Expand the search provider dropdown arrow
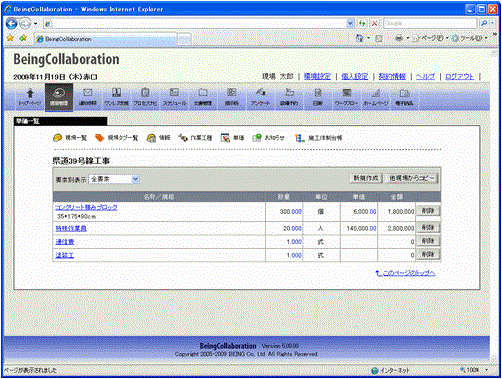502x379 pixels. 492,23
